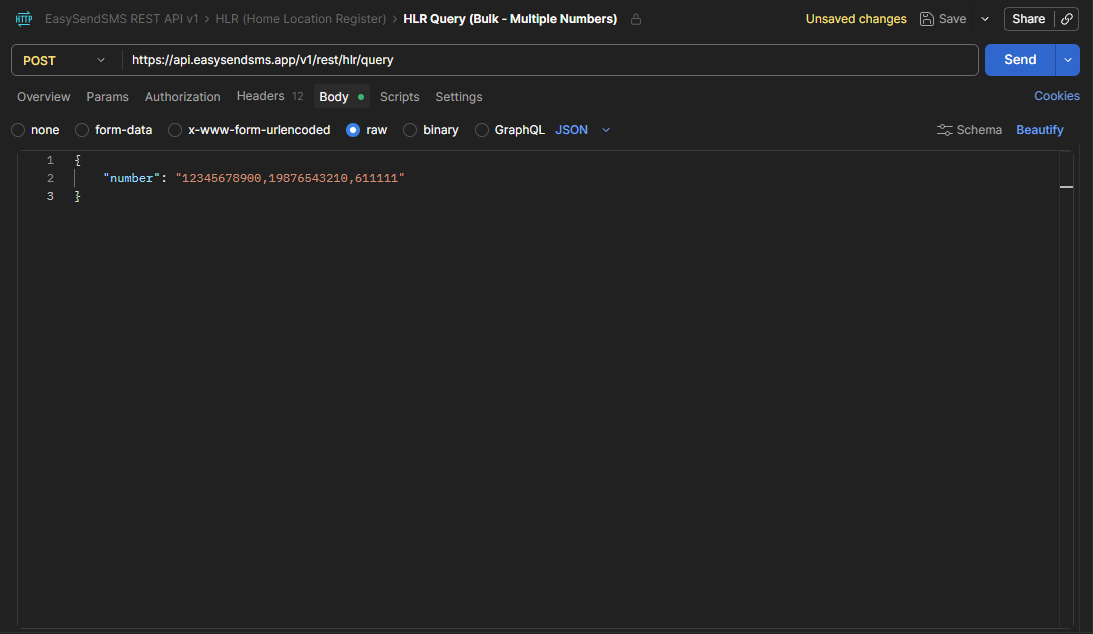Go to the Settings tab

point(459,97)
